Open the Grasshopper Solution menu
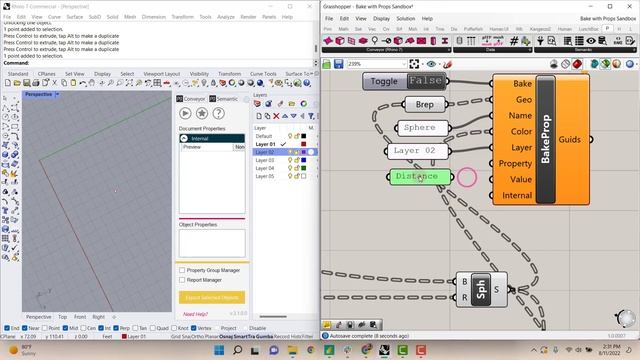The width and height of the screenshot is (640, 360). [x=405, y=18]
